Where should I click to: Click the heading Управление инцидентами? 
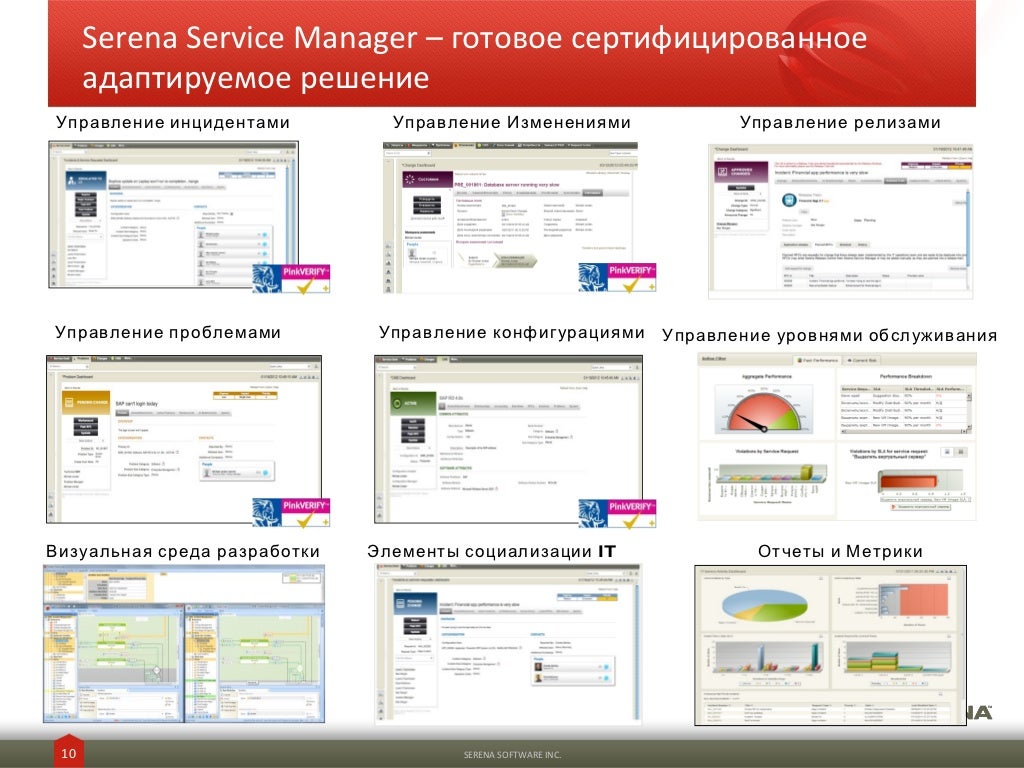(x=172, y=122)
